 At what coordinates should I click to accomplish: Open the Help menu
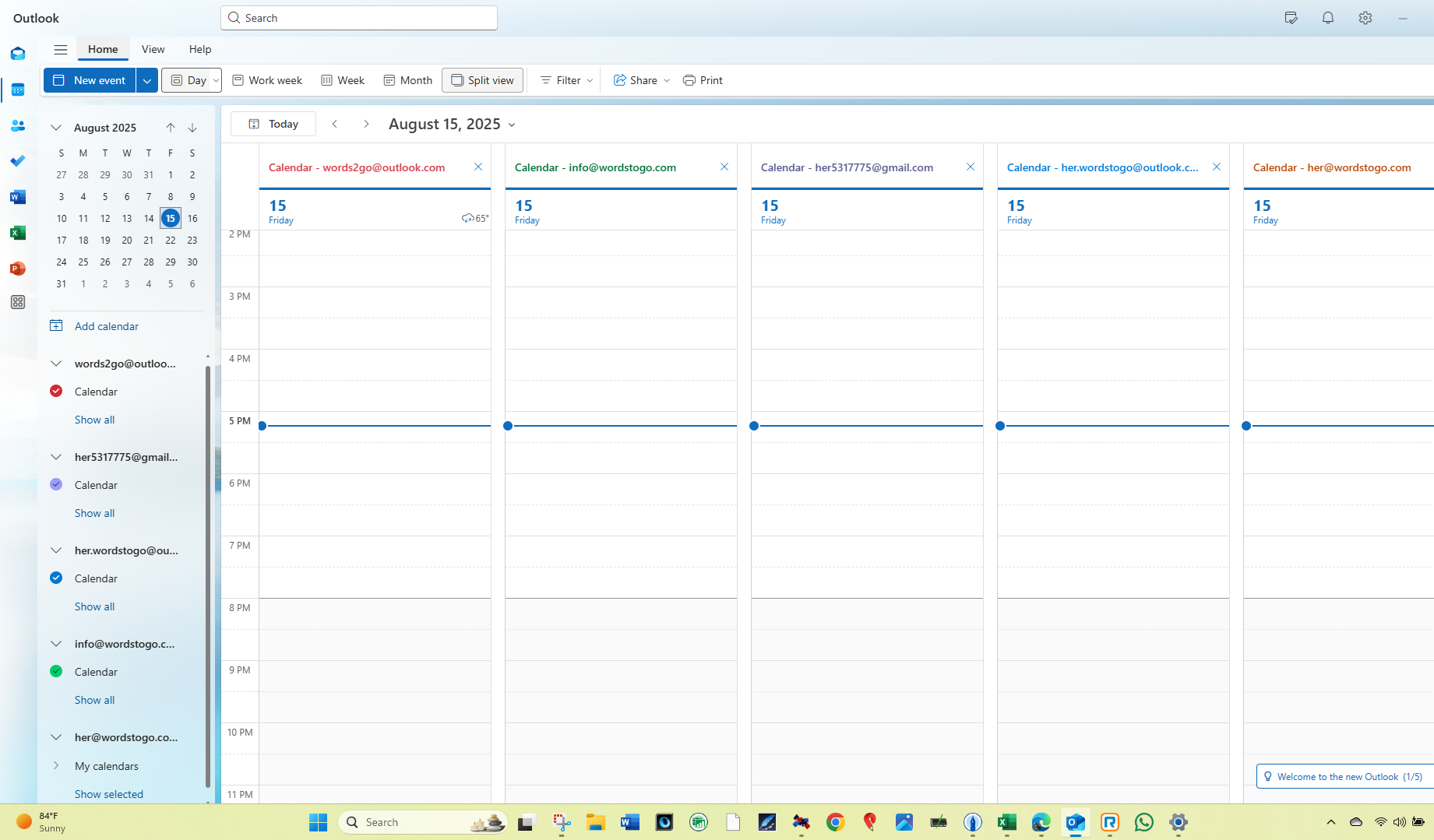(x=199, y=48)
